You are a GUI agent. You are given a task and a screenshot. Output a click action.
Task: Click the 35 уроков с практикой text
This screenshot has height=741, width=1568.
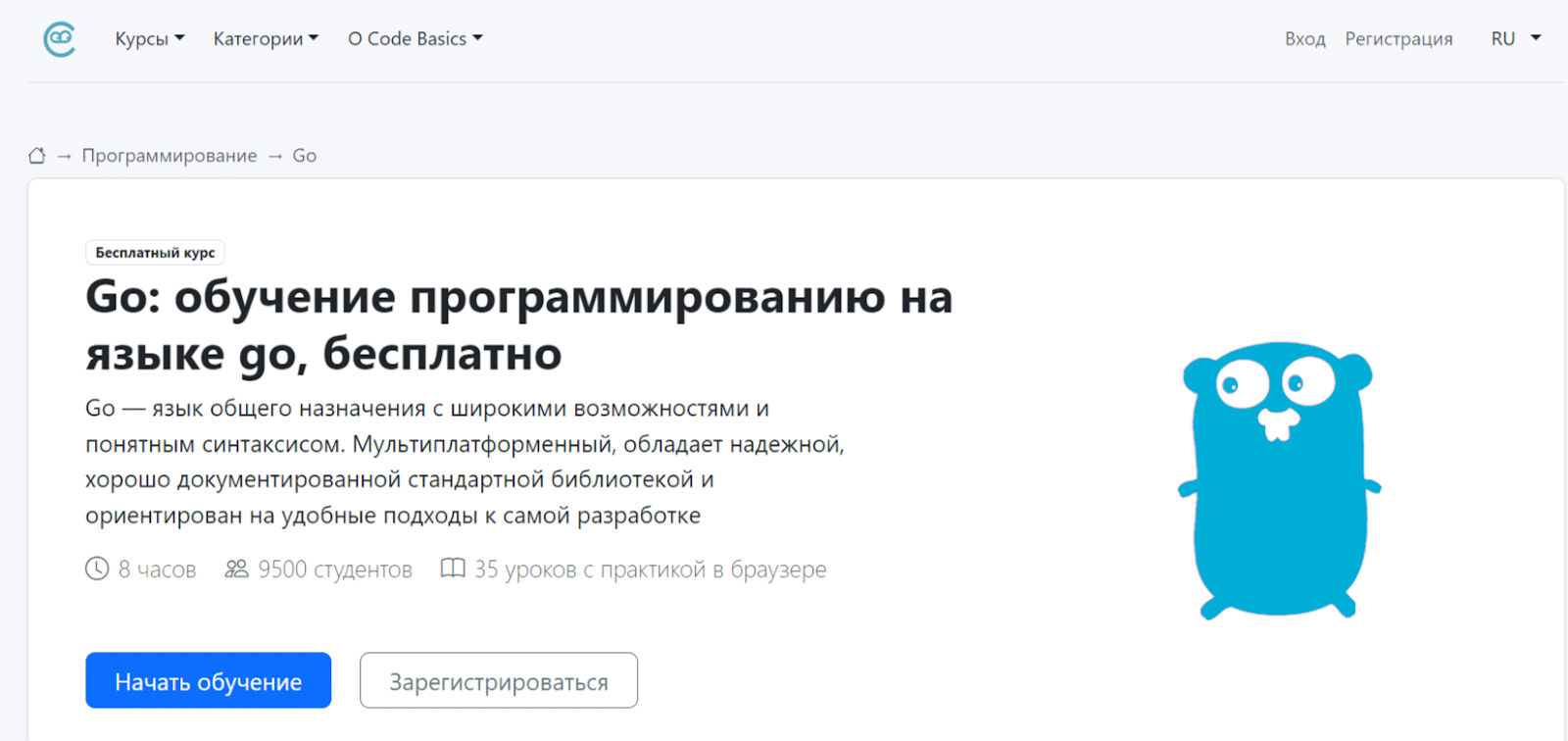650,569
